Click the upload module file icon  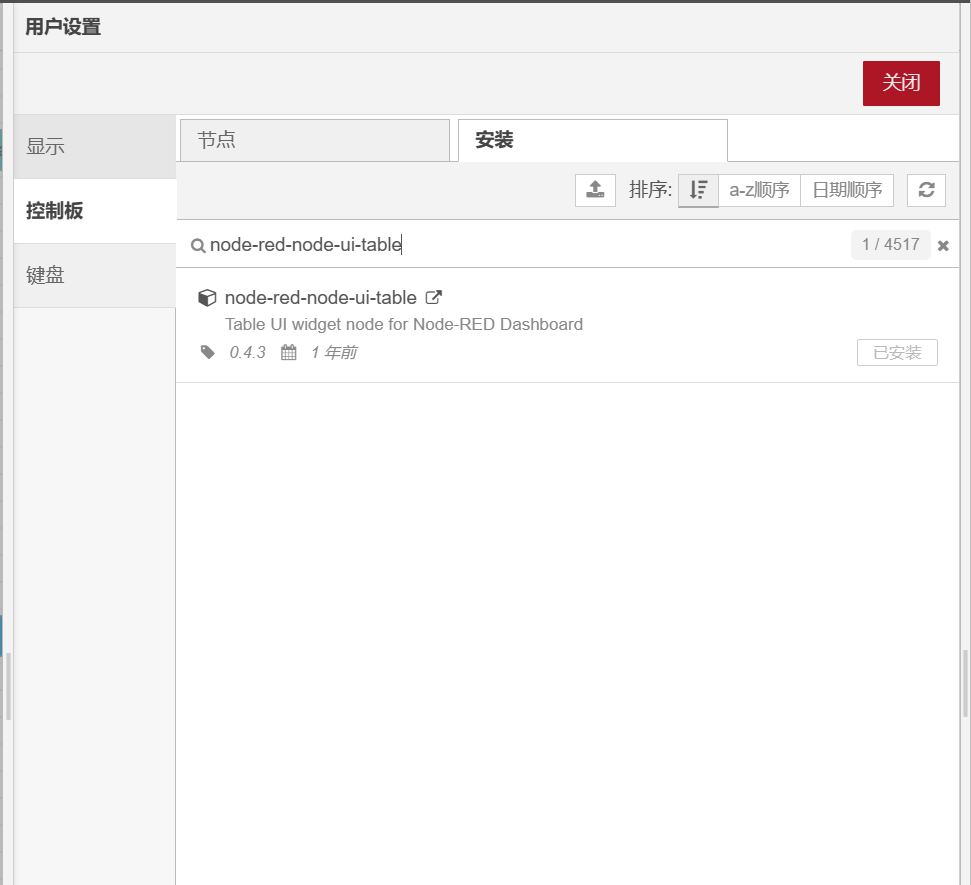pos(595,190)
